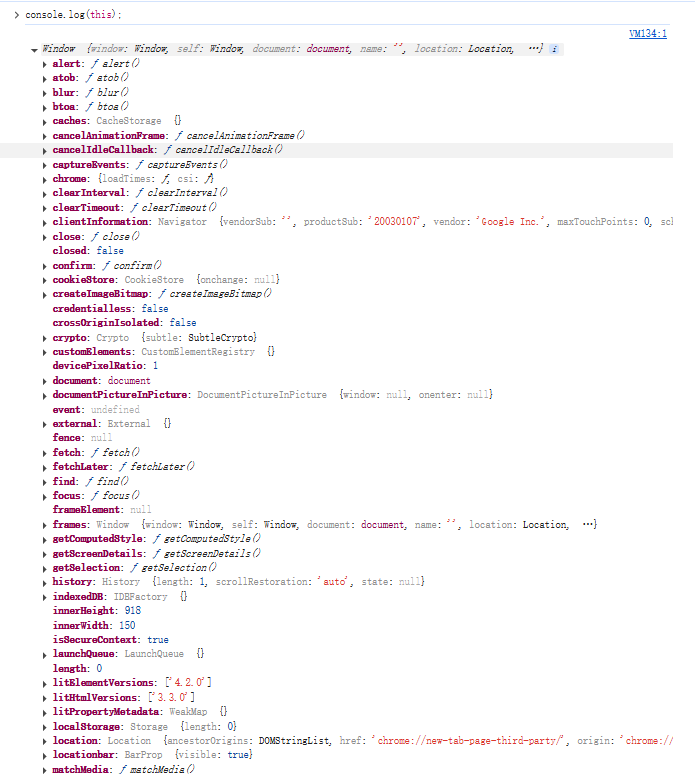Expand the litElementVersions array
695x774 pixels.
[45, 683]
